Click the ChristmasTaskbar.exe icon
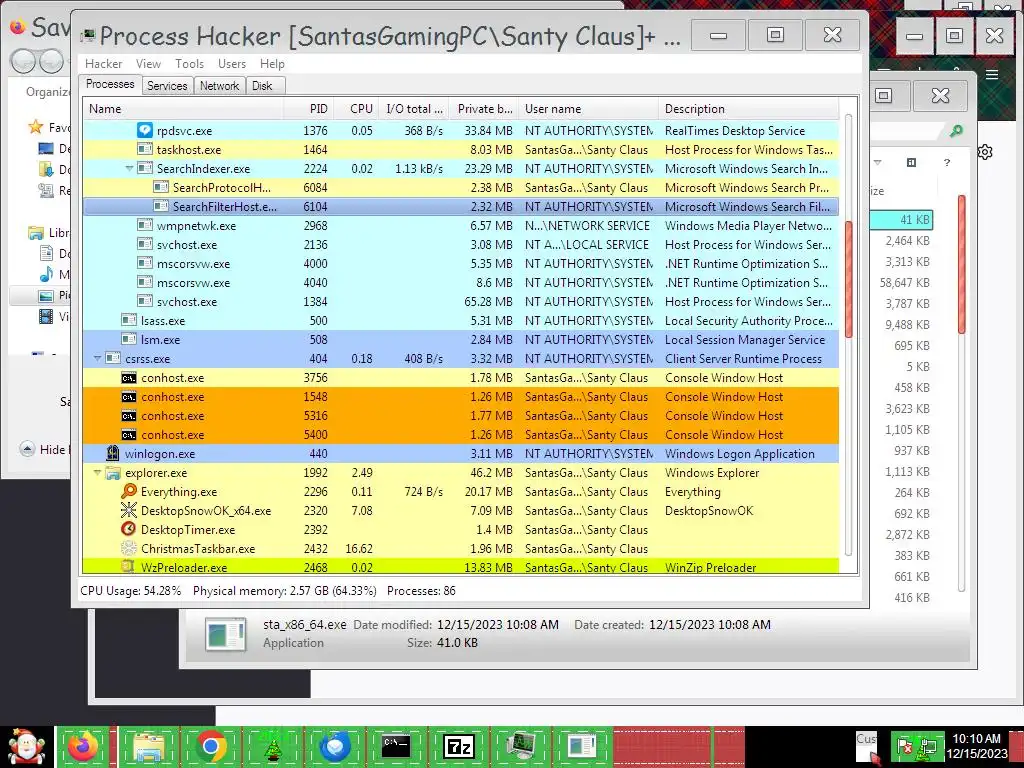Viewport: 1024px width, 768px height. (x=129, y=549)
